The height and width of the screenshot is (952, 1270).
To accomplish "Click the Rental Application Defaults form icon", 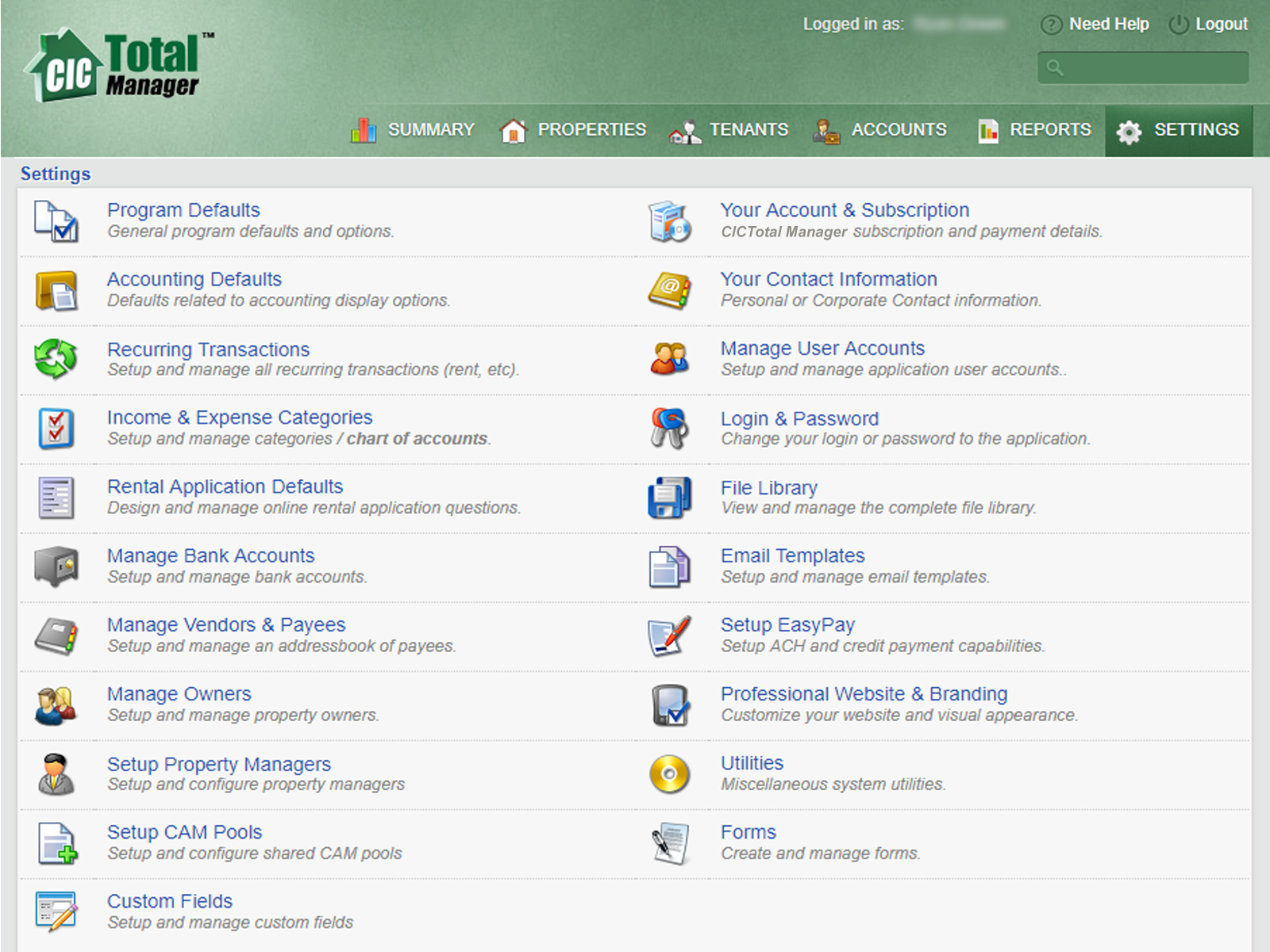I will (56, 497).
